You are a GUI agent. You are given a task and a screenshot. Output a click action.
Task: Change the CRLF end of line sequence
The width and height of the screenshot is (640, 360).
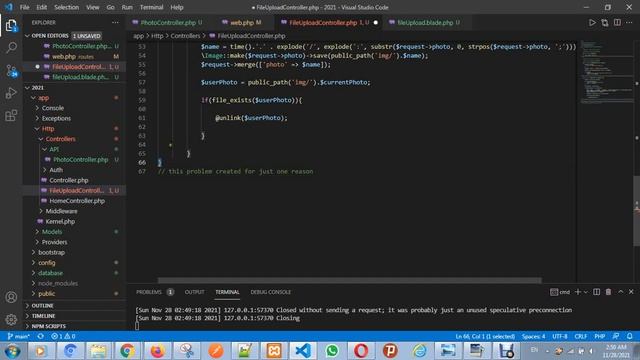[x=580, y=336]
